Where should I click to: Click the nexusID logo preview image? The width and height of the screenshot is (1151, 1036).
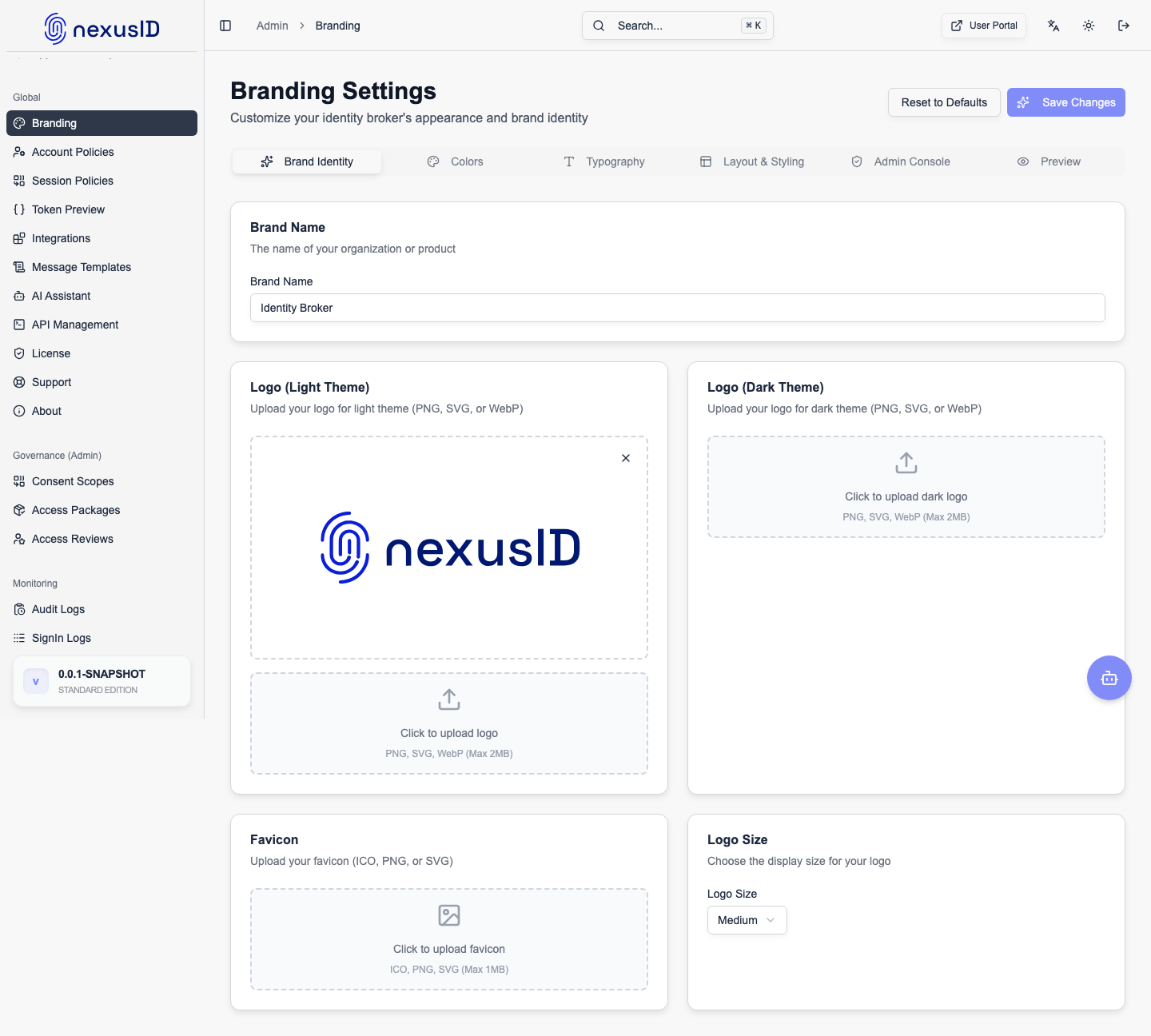(450, 548)
